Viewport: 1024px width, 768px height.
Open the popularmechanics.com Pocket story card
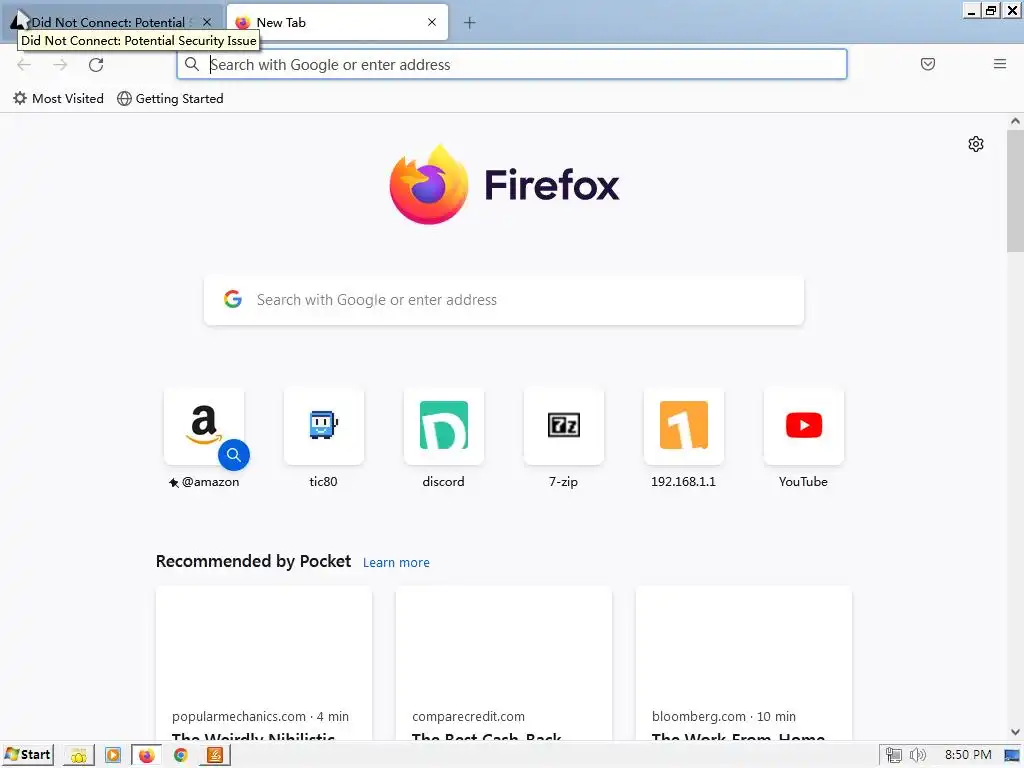pos(264,663)
